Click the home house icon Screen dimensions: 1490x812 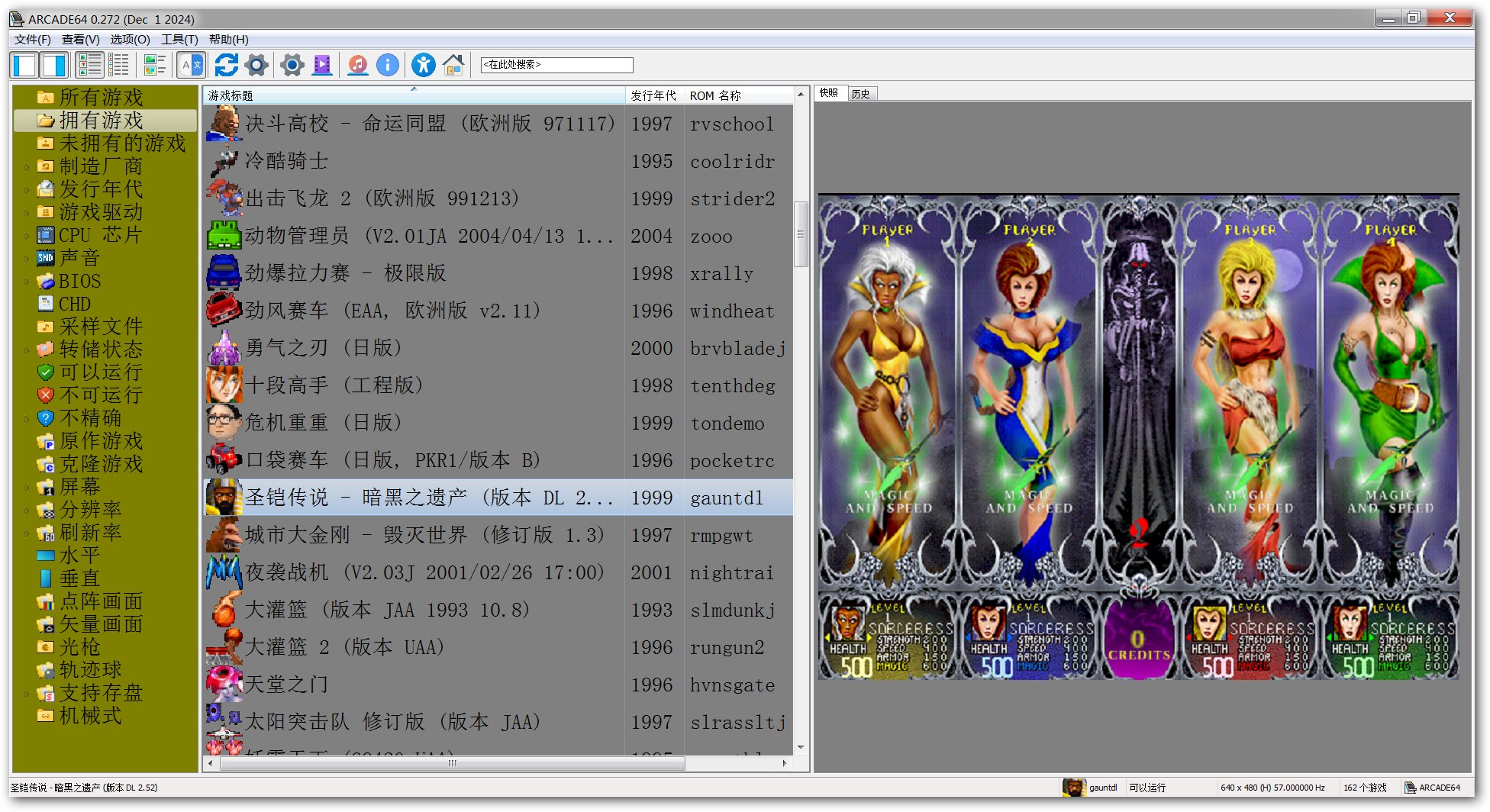point(453,65)
